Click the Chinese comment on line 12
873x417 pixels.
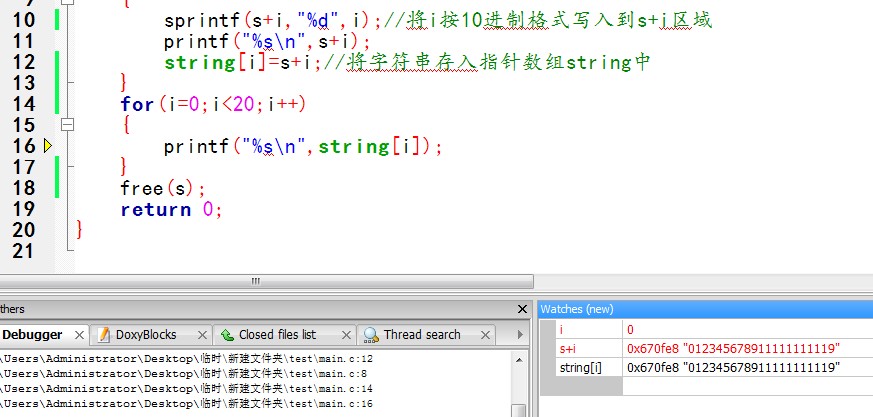pyautogui.click(x=486, y=62)
